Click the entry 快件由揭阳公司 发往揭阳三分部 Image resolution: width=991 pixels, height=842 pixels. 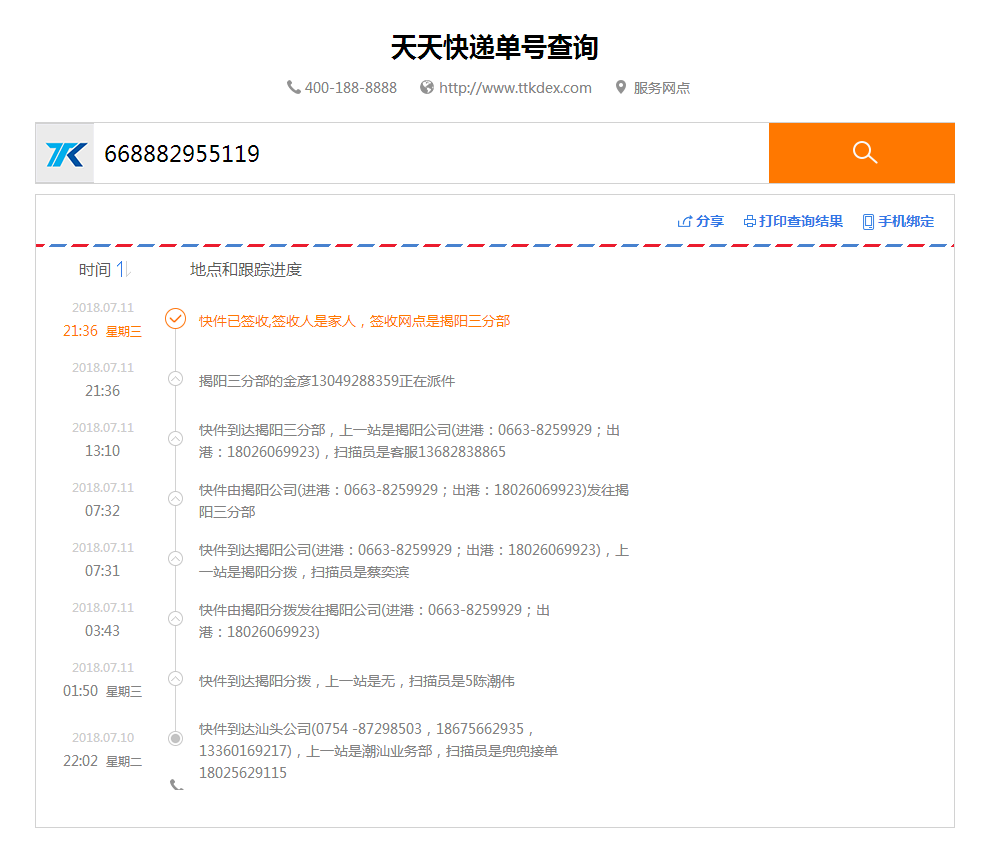414,501
